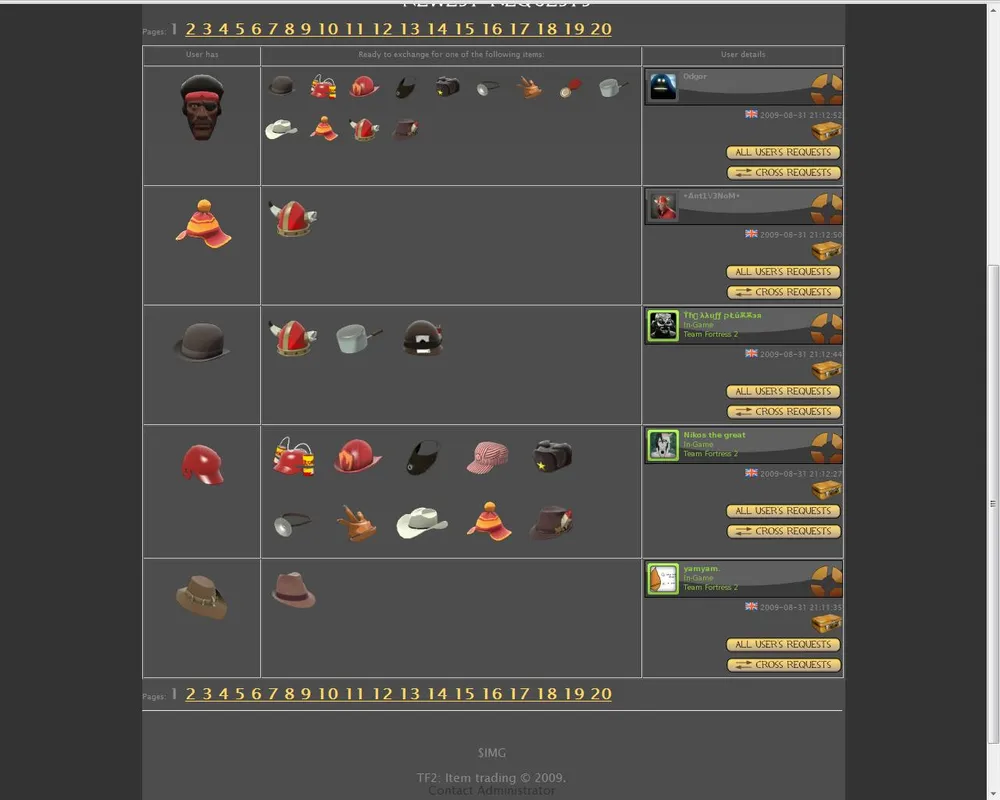Click the steel pot in the bowler hat row
The image size is (1000, 800).
pos(358,338)
